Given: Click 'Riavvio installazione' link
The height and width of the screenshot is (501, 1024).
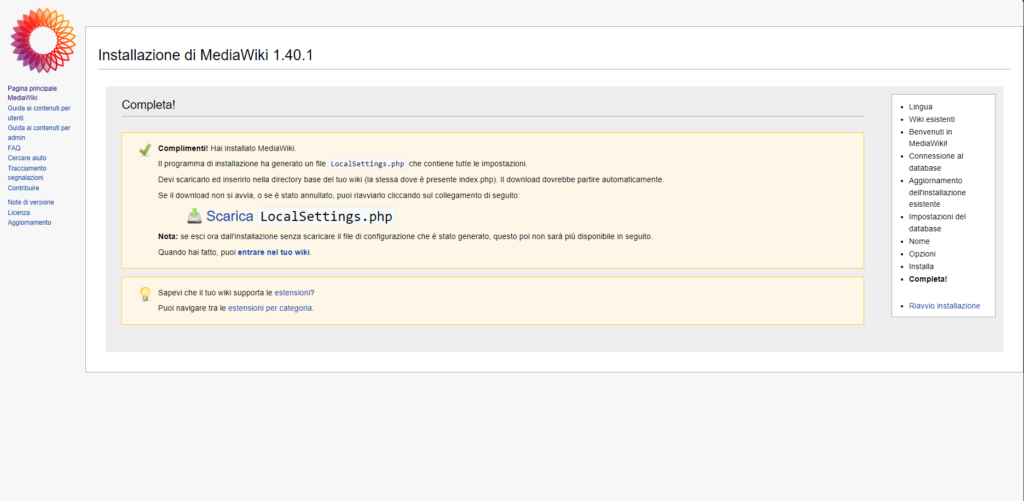Looking at the screenshot, I should 944,306.
